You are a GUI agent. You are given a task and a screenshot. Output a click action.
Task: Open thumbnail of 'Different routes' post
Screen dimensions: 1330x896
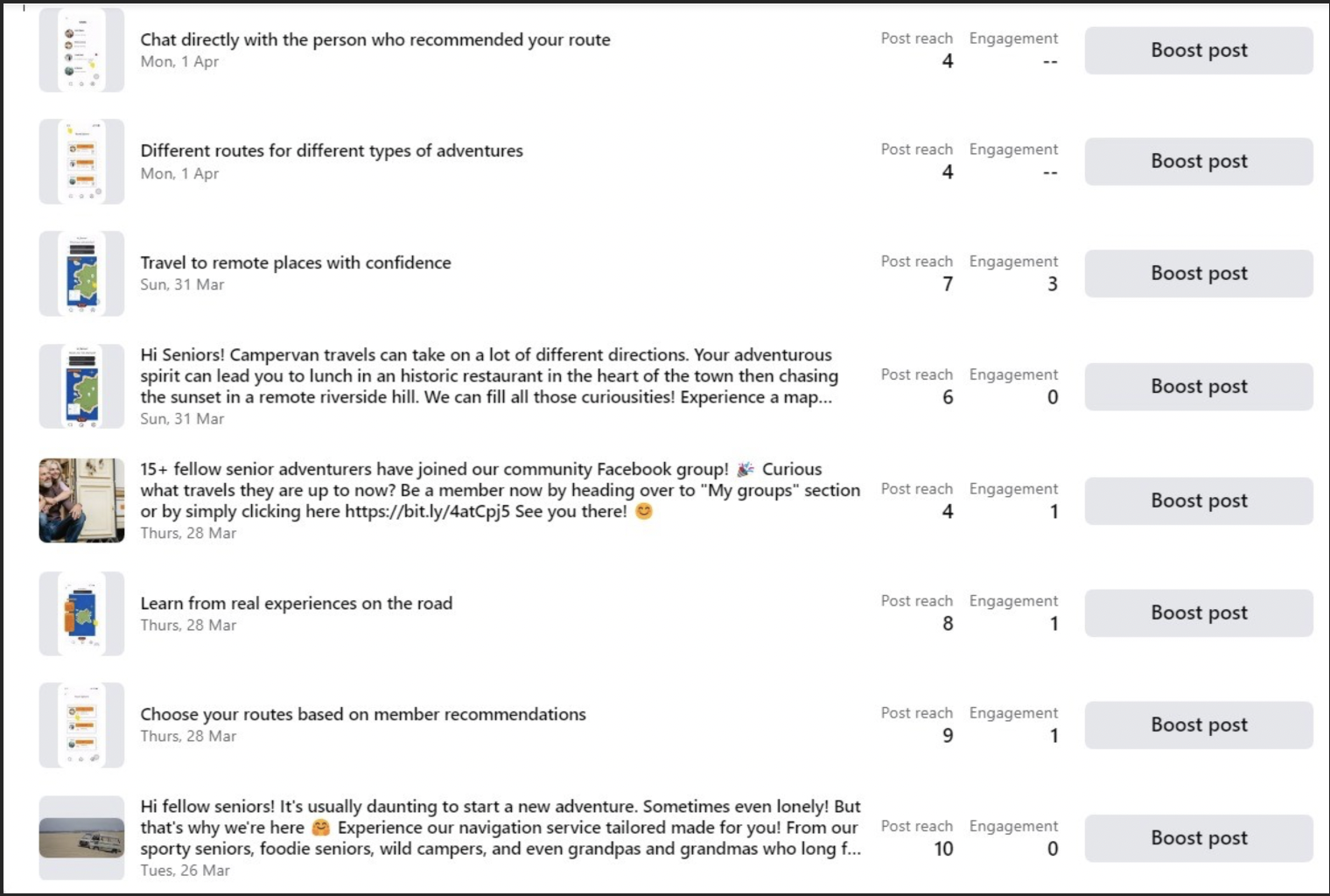coord(81,162)
